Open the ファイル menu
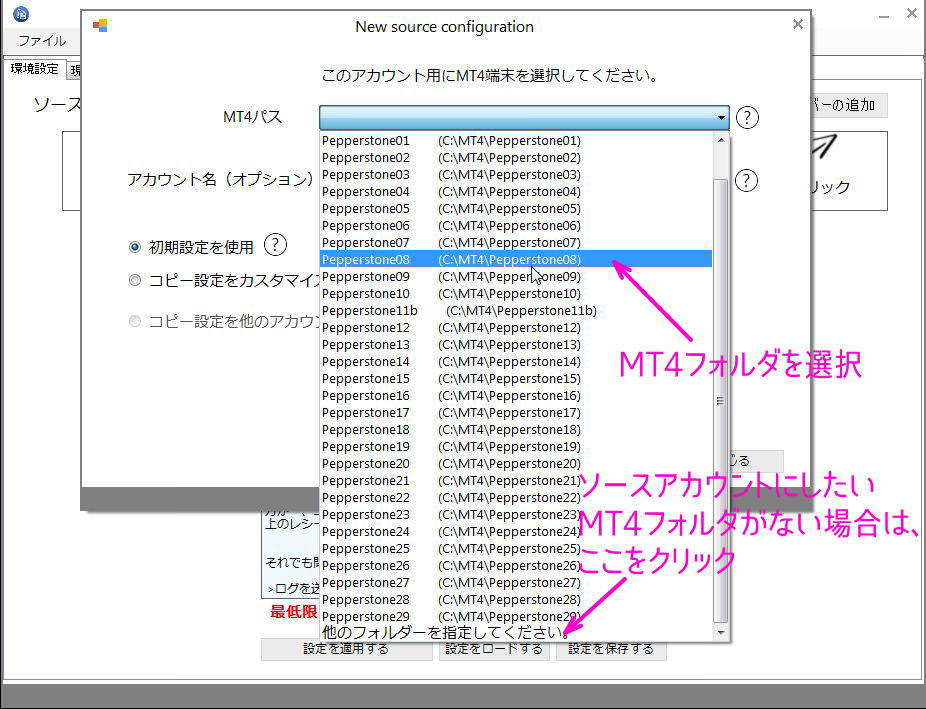The height and width of the screenshot is (709, 926). 40,42
